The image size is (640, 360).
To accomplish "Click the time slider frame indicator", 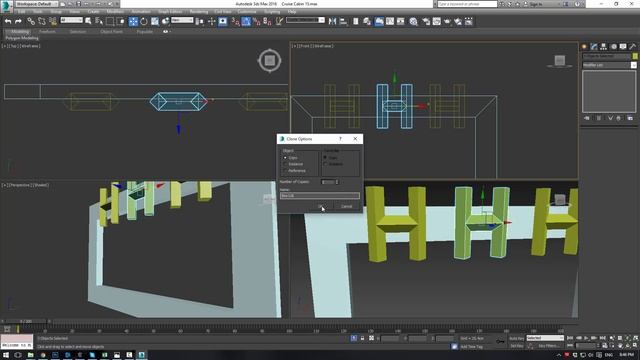I will point(27,322).
